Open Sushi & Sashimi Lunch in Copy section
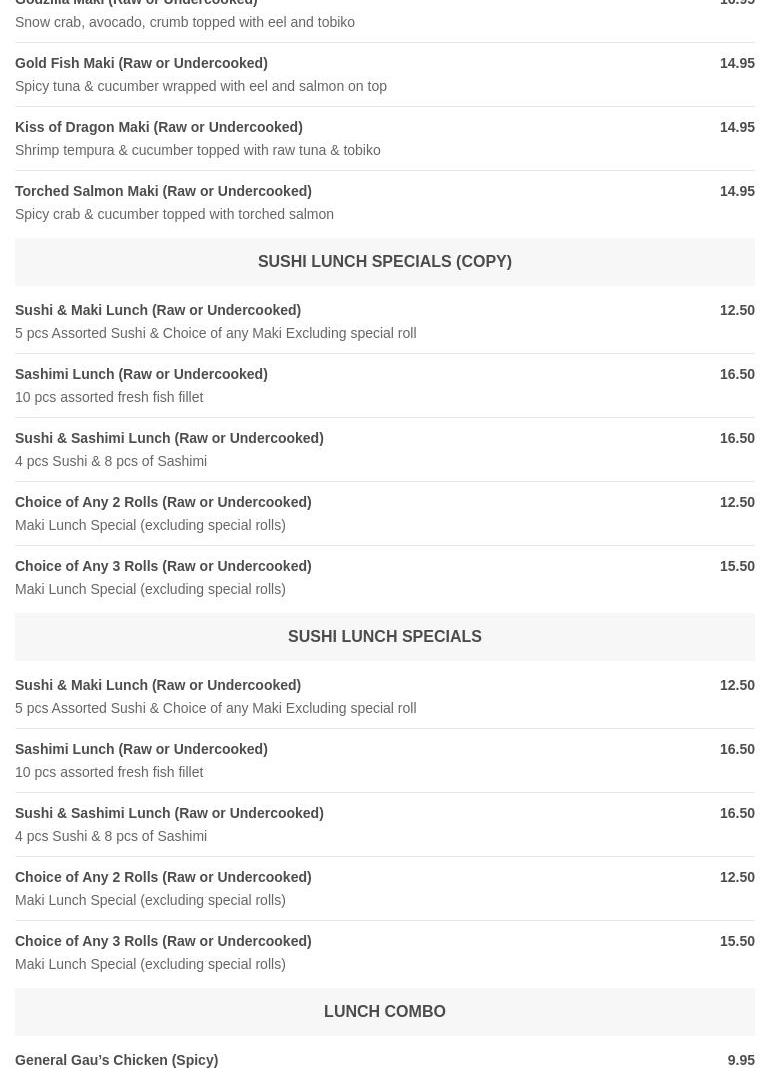770x1084 pixels. tap(169, 438)
